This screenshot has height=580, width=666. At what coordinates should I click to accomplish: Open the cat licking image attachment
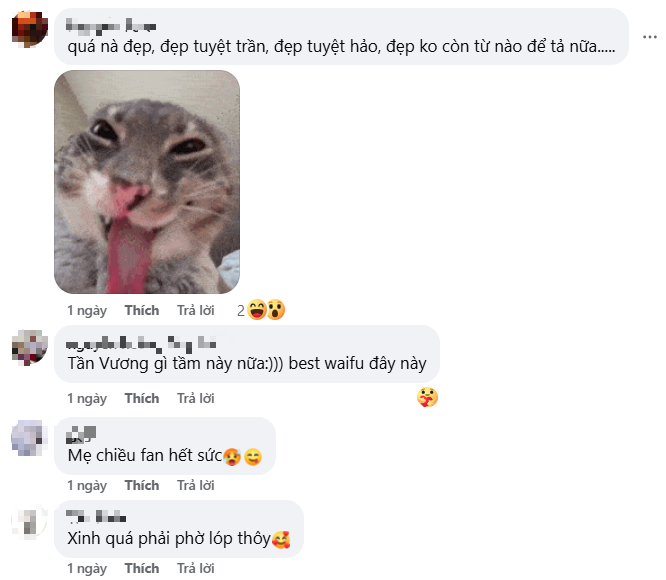pos(147,182)
